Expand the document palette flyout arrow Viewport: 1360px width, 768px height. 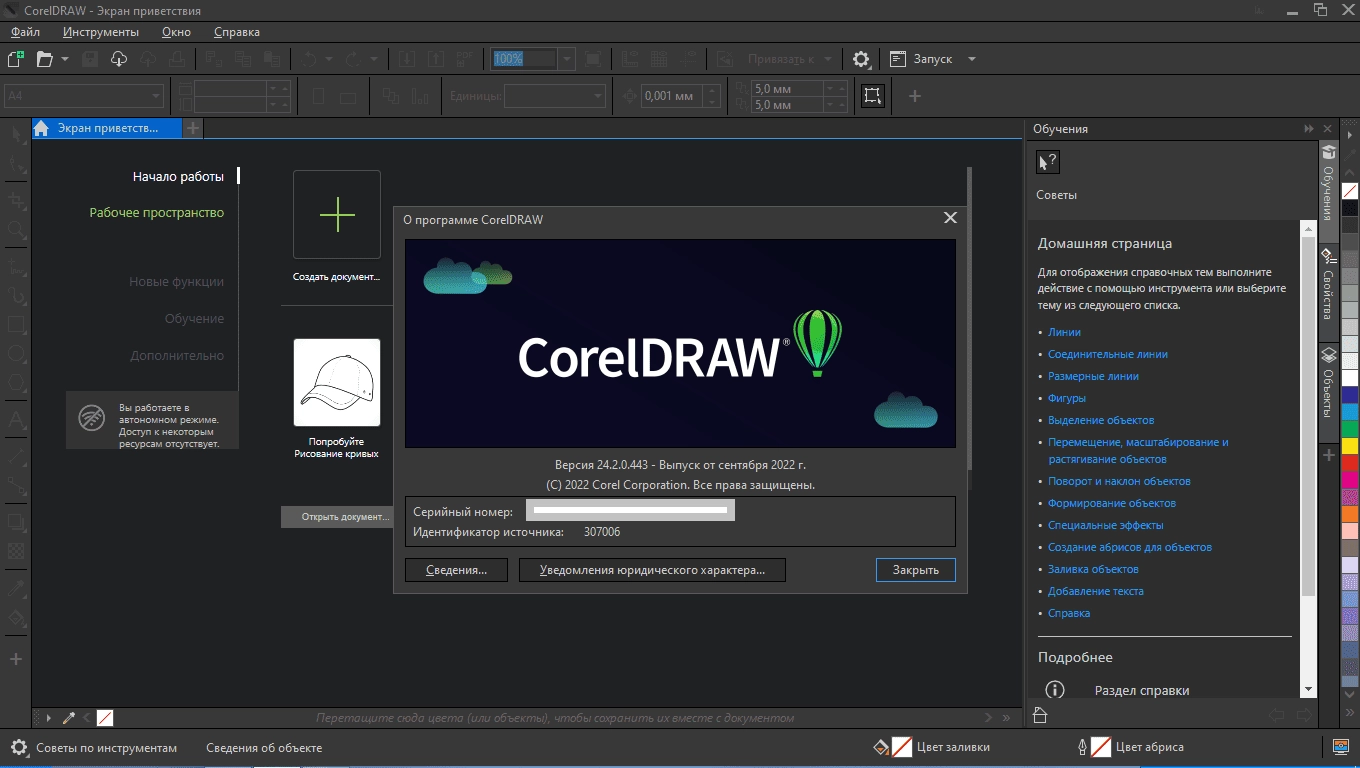[48, 717]
